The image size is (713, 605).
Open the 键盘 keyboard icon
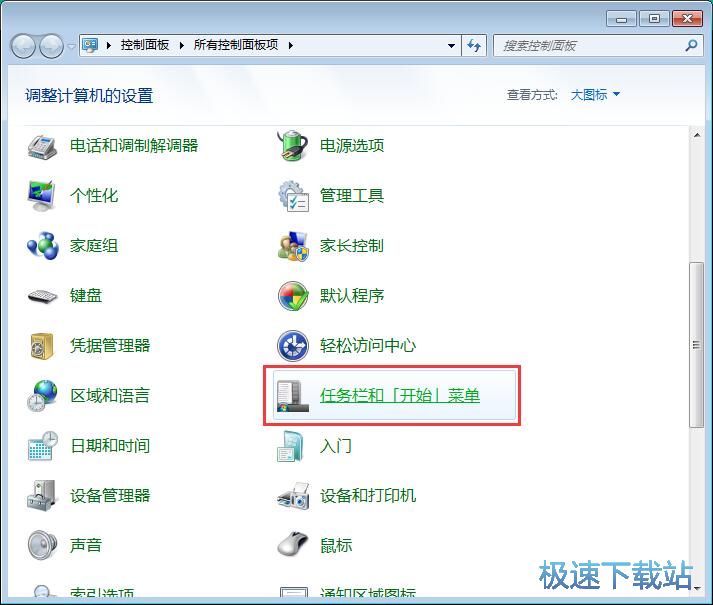click(42, 296)
